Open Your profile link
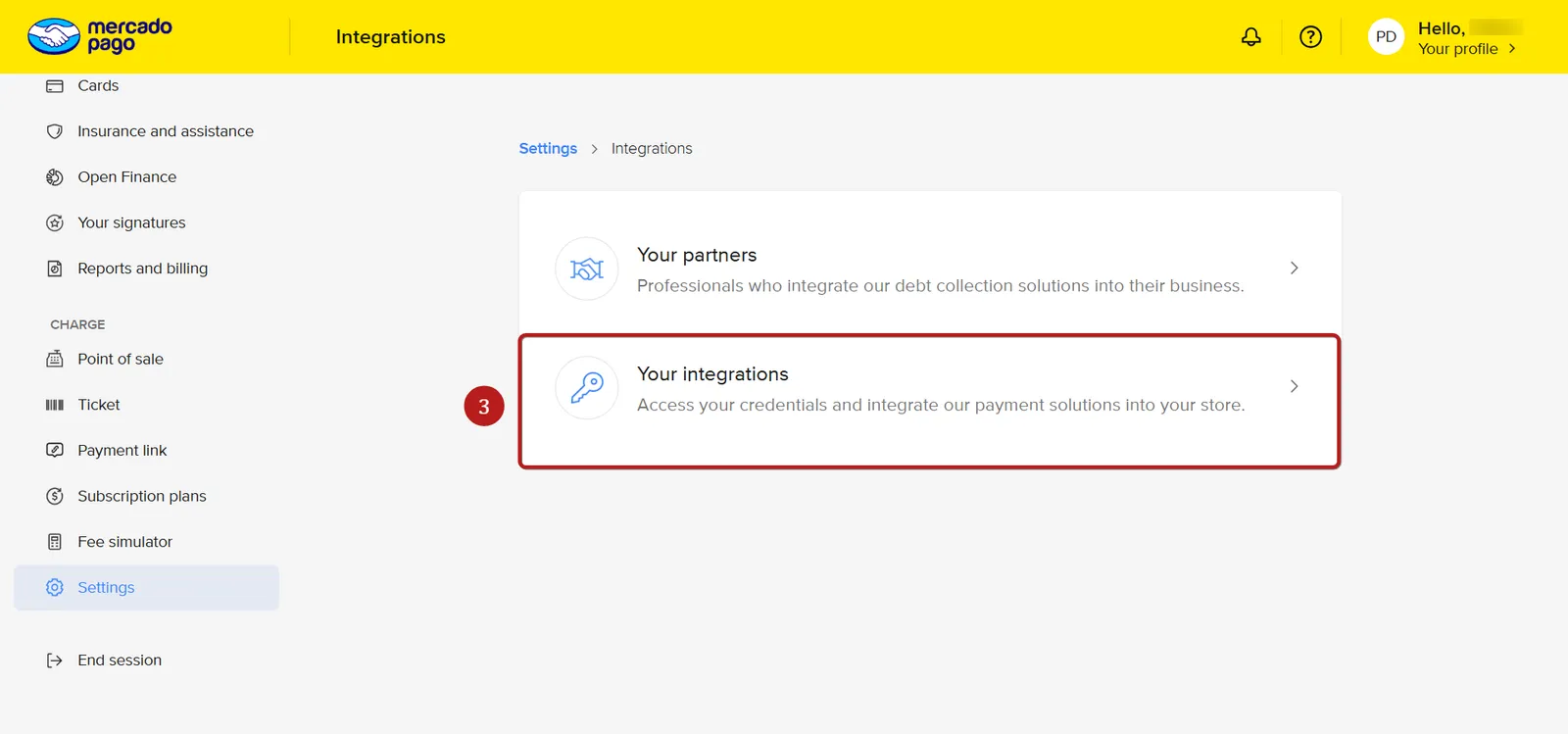The image size is (1568, 734). coord(1457,49)
